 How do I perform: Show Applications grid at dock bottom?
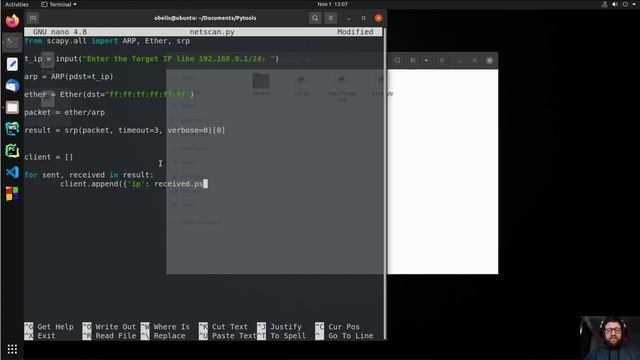click(12, 349)
